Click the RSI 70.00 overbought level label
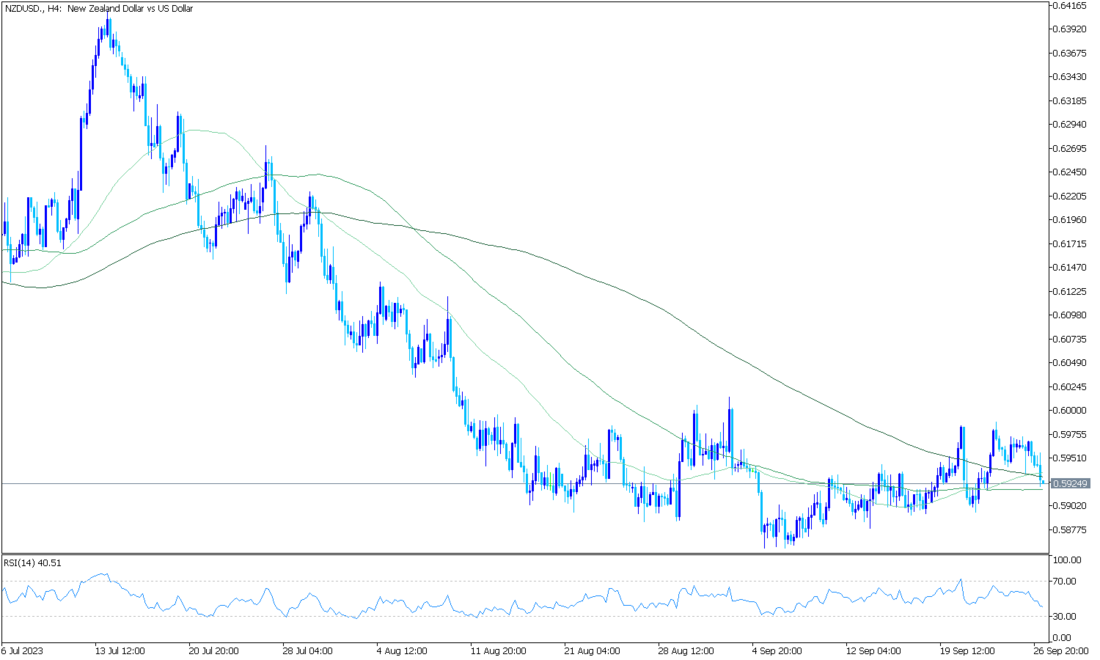The image size is (1100, 660). pos(1065,581)
